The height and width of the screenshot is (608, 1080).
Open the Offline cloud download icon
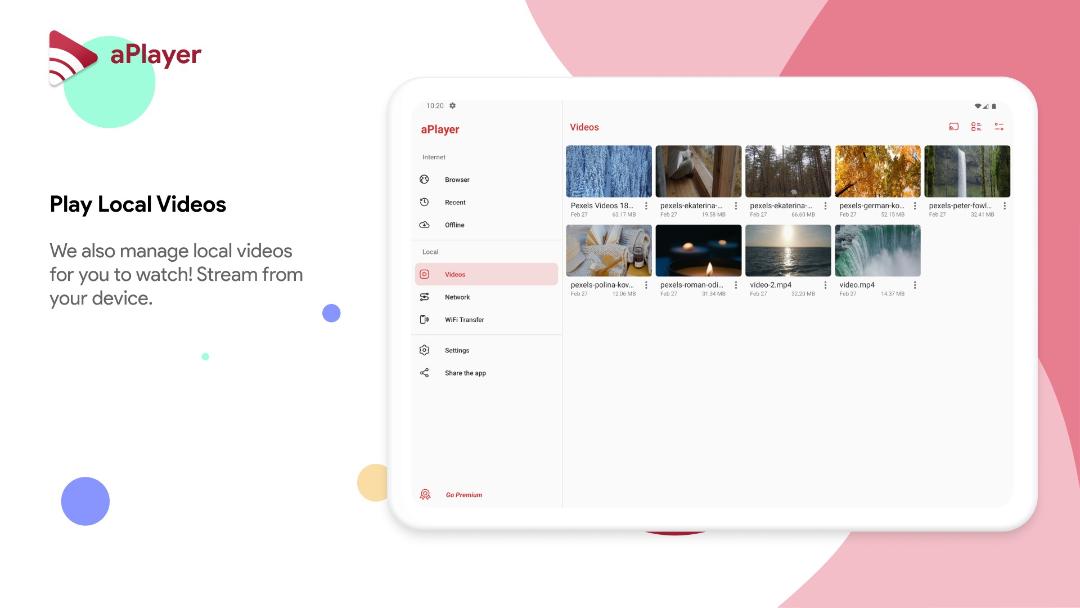(x=424, y=225)
